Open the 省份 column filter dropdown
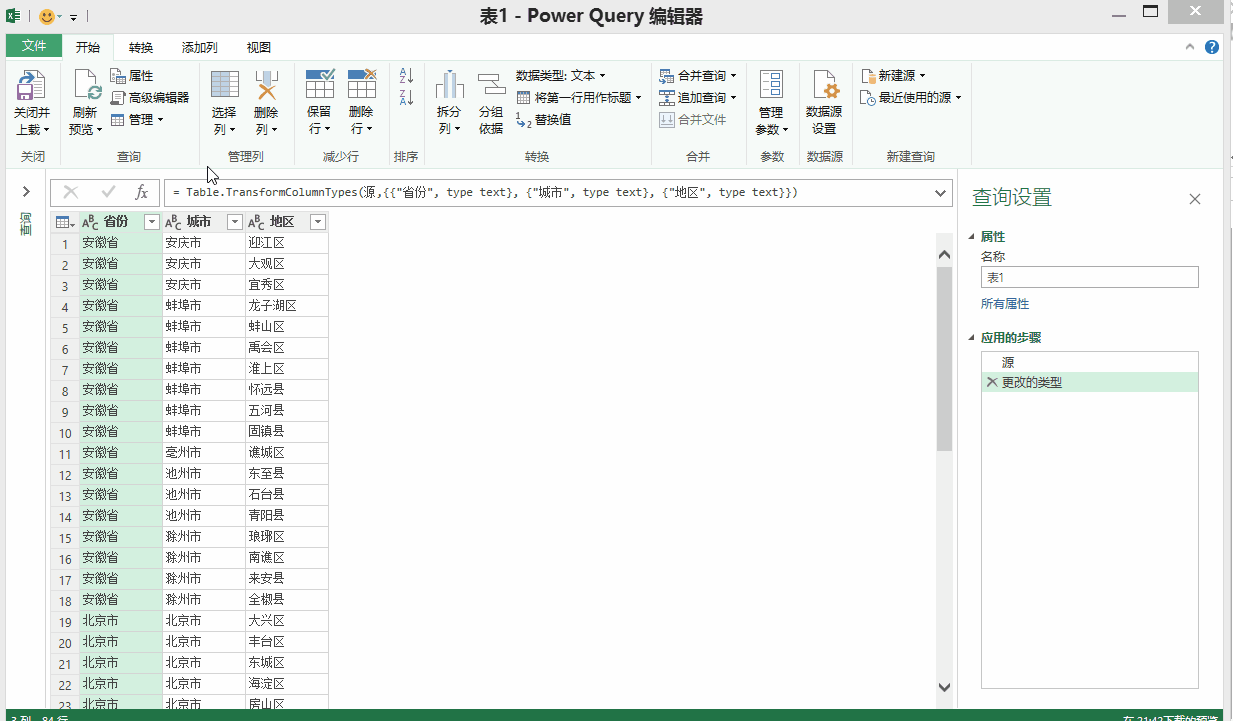 152,222
